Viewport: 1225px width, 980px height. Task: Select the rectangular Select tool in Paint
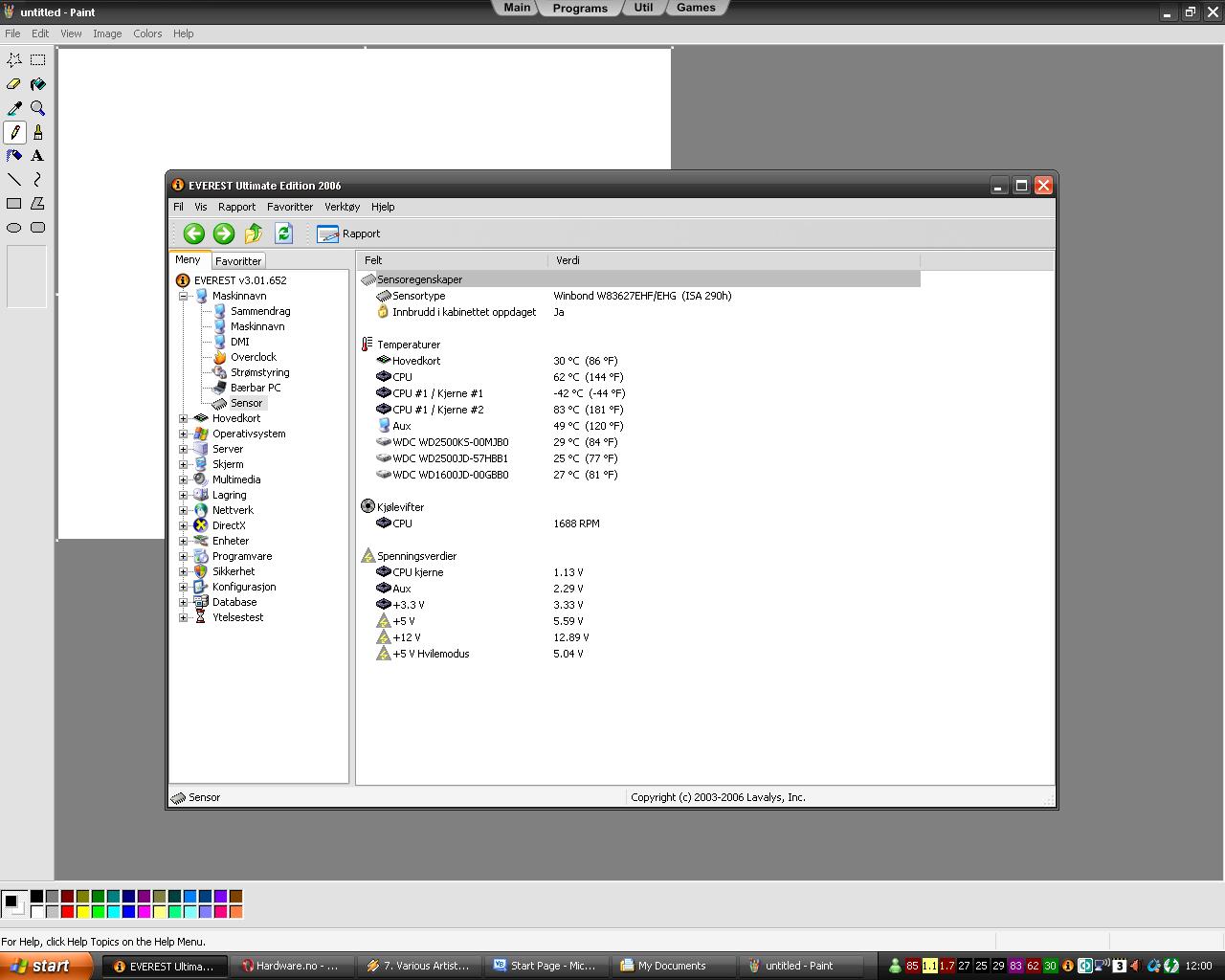point(38,59)
